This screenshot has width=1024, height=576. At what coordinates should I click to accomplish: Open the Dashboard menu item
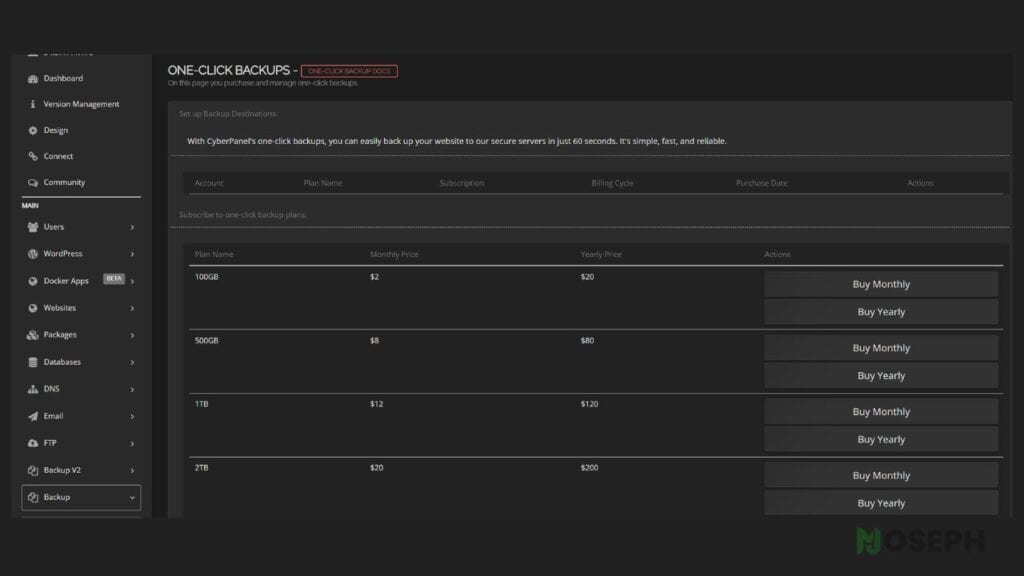pyautogui.click(x=63, y=78)
